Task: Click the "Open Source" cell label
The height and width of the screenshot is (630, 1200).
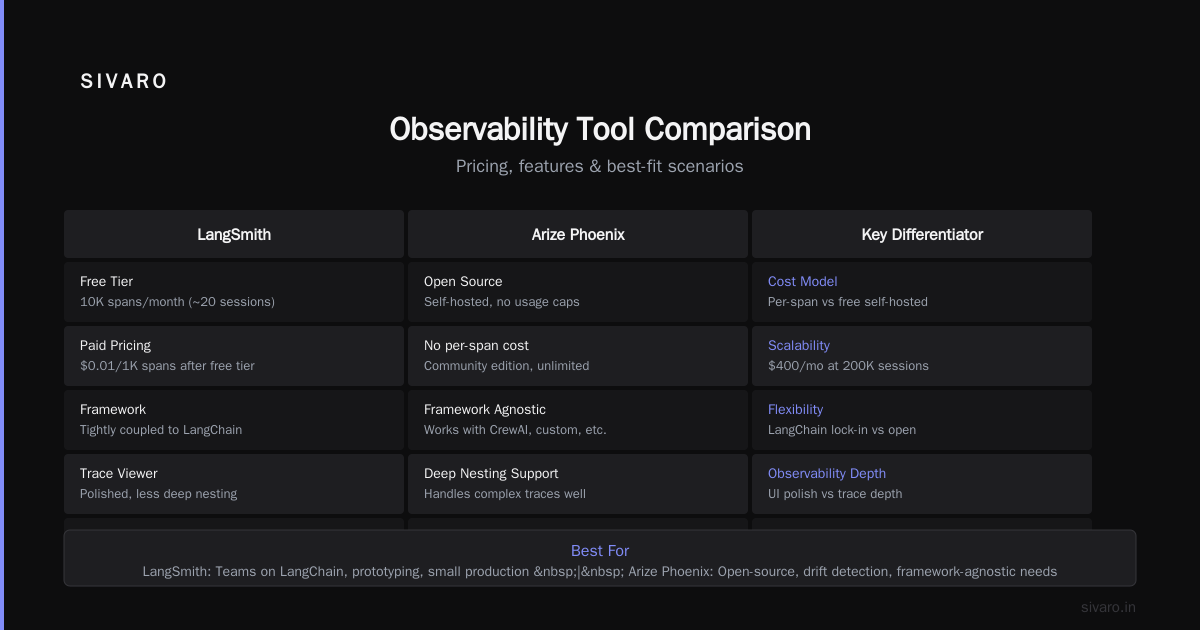Action: [x=463, y=282]
